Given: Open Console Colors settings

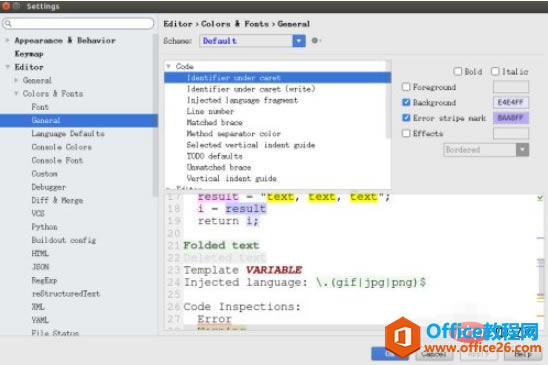Looking at the screenshot, I should click(x=62, y=147).
